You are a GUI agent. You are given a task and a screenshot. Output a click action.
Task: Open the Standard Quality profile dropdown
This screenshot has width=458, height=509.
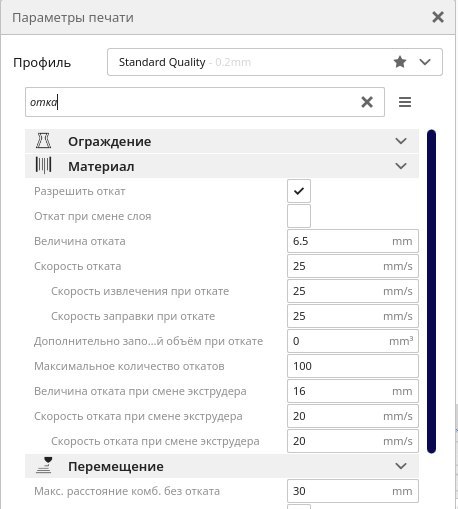pyautogui.click(x=425, y=62)
